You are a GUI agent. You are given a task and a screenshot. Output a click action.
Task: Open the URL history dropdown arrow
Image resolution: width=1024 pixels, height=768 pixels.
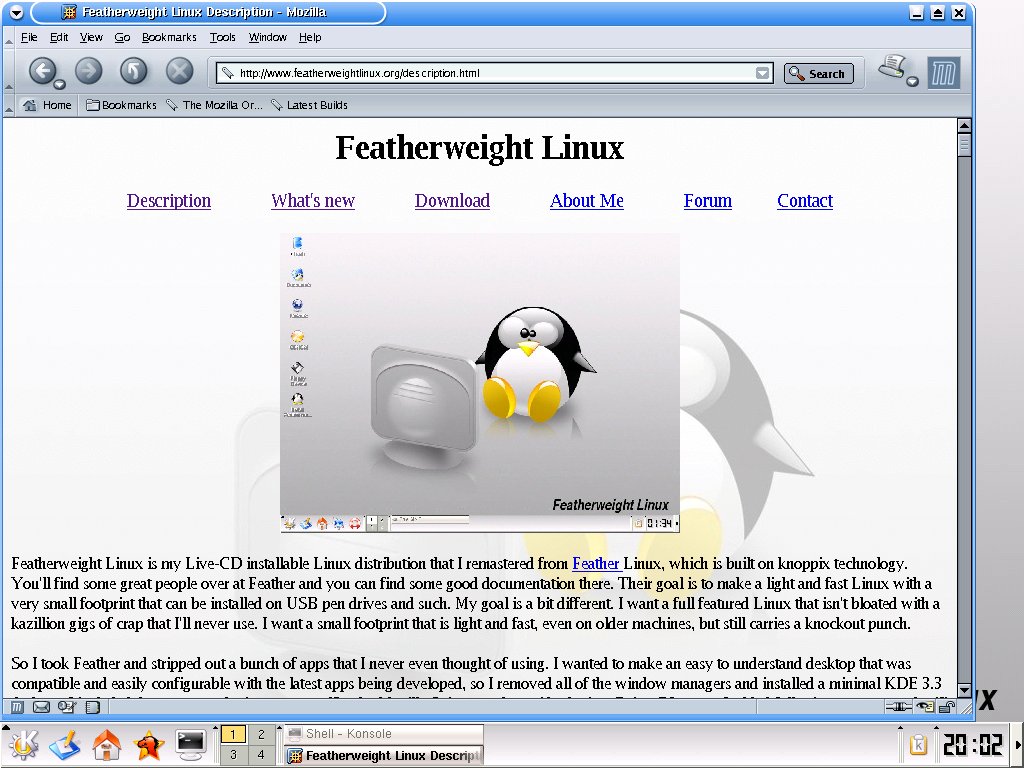[762, 73]
